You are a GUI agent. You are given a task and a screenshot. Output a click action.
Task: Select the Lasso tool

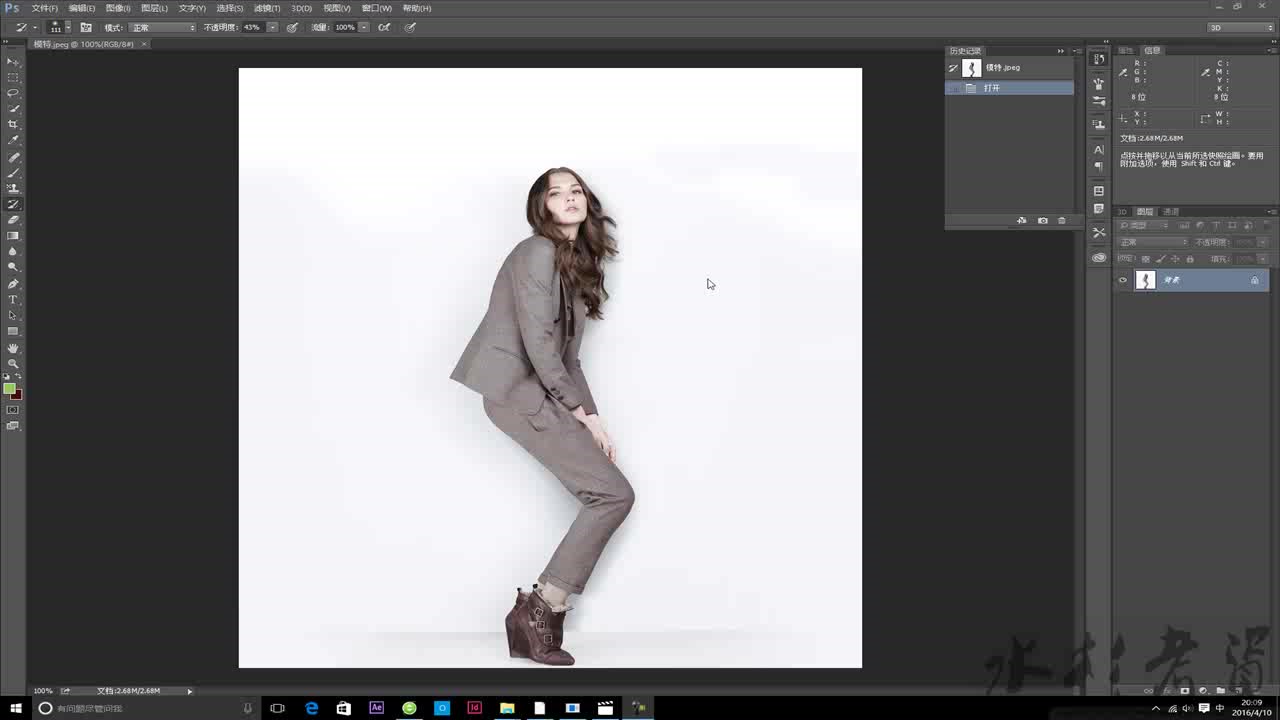click(x=13, y=93)
